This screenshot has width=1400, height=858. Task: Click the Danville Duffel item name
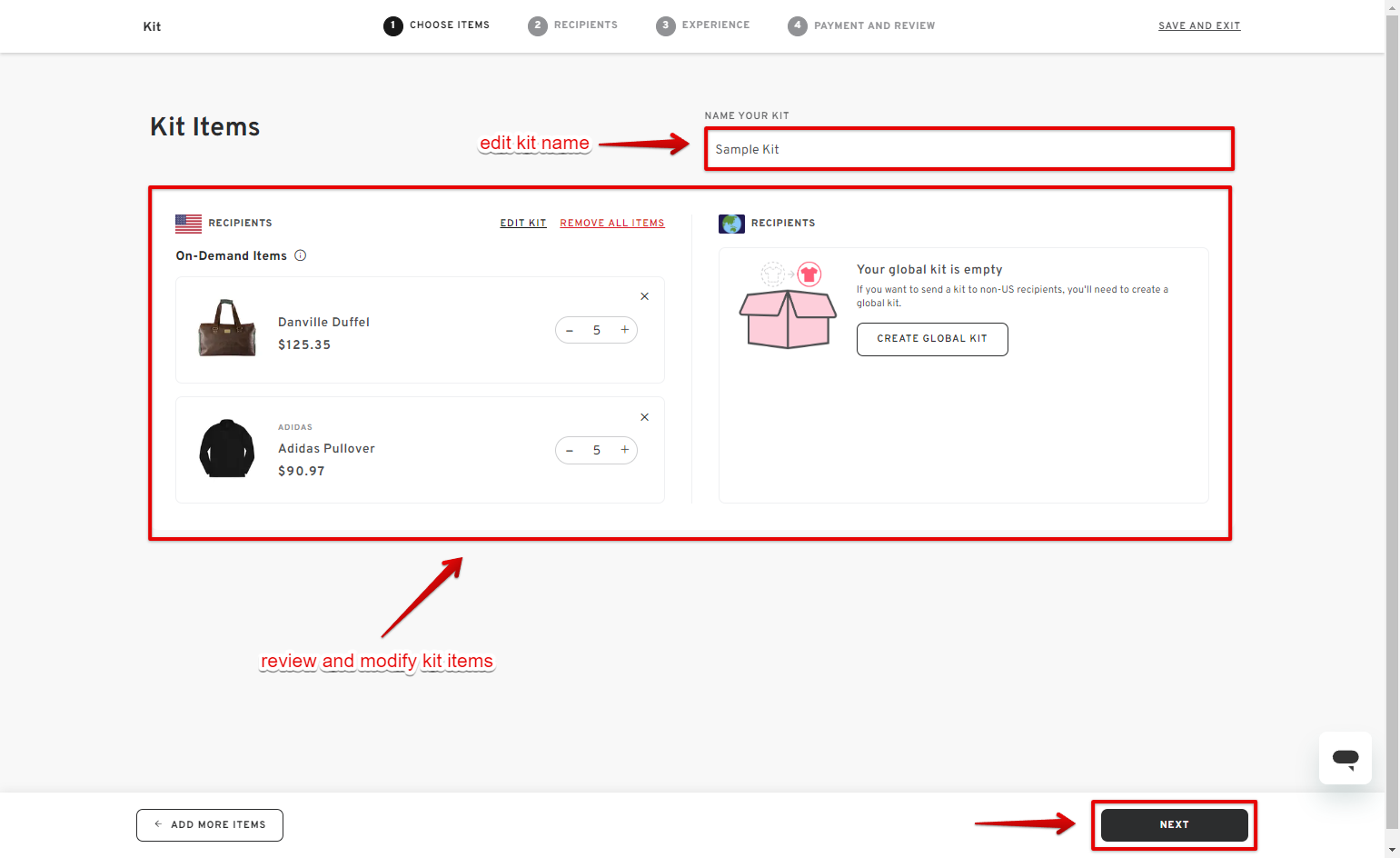323,322
